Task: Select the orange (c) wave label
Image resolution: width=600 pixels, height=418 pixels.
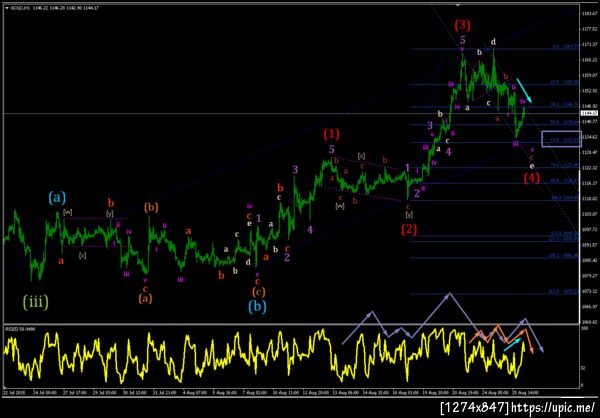Action: click(259, 292)
